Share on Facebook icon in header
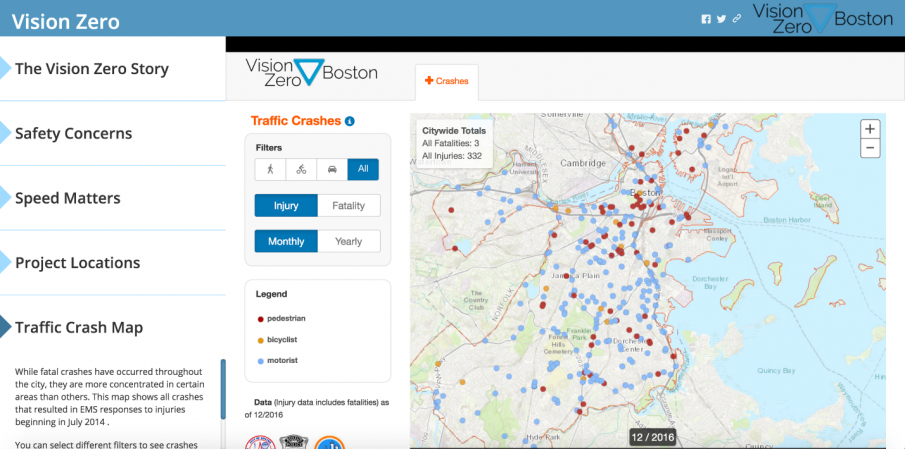This screenshot has height=449, width=905. (x=706, y=19)
